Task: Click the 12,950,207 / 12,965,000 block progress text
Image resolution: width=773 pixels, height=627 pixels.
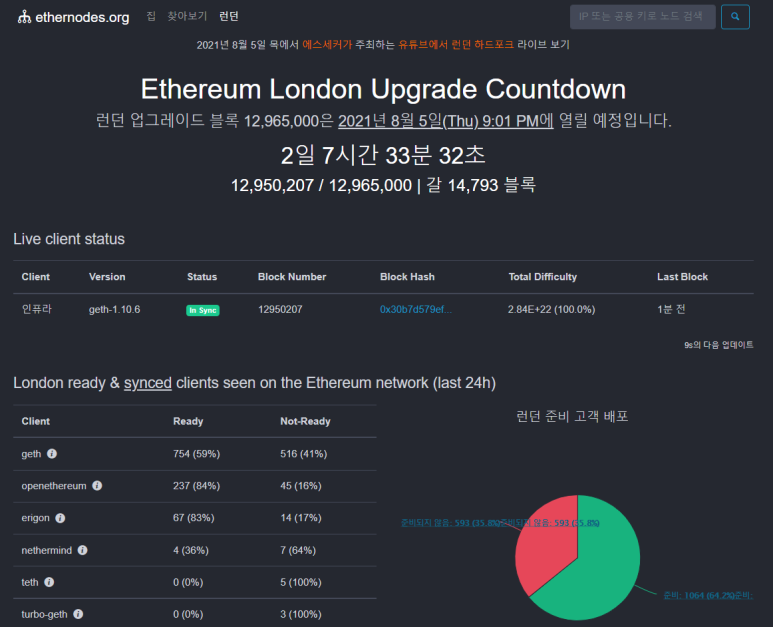Action: pyautogui.click(x=321, y=186)
